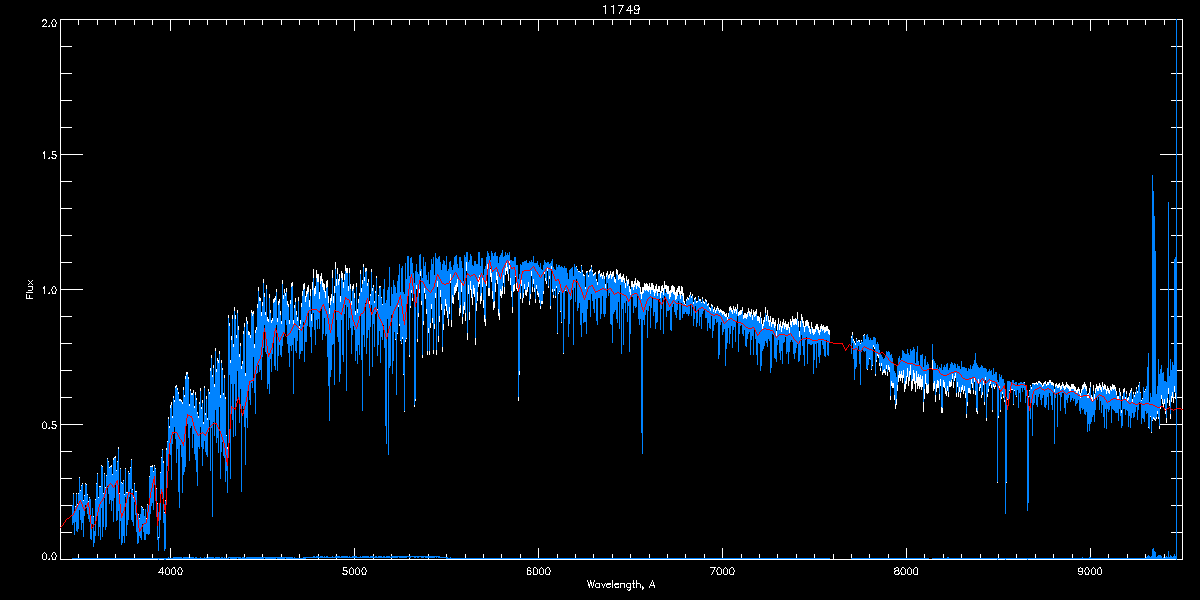Click the 2.0 tick label on y-axis
The image size is (1200, 600).
point(47,23)
